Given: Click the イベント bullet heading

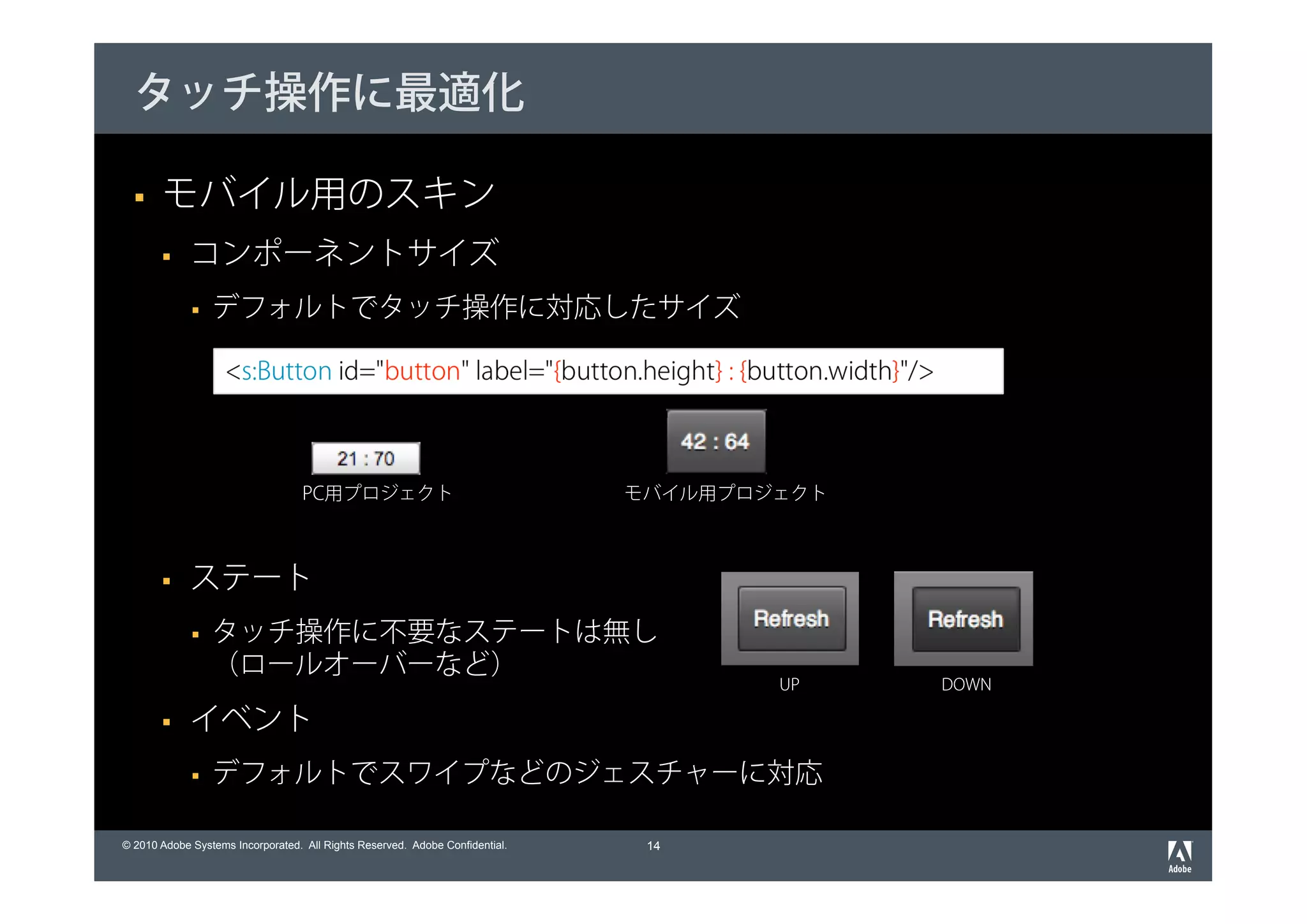Looking at the screenshot, I should pyautogui.click(x=250, y=719).
